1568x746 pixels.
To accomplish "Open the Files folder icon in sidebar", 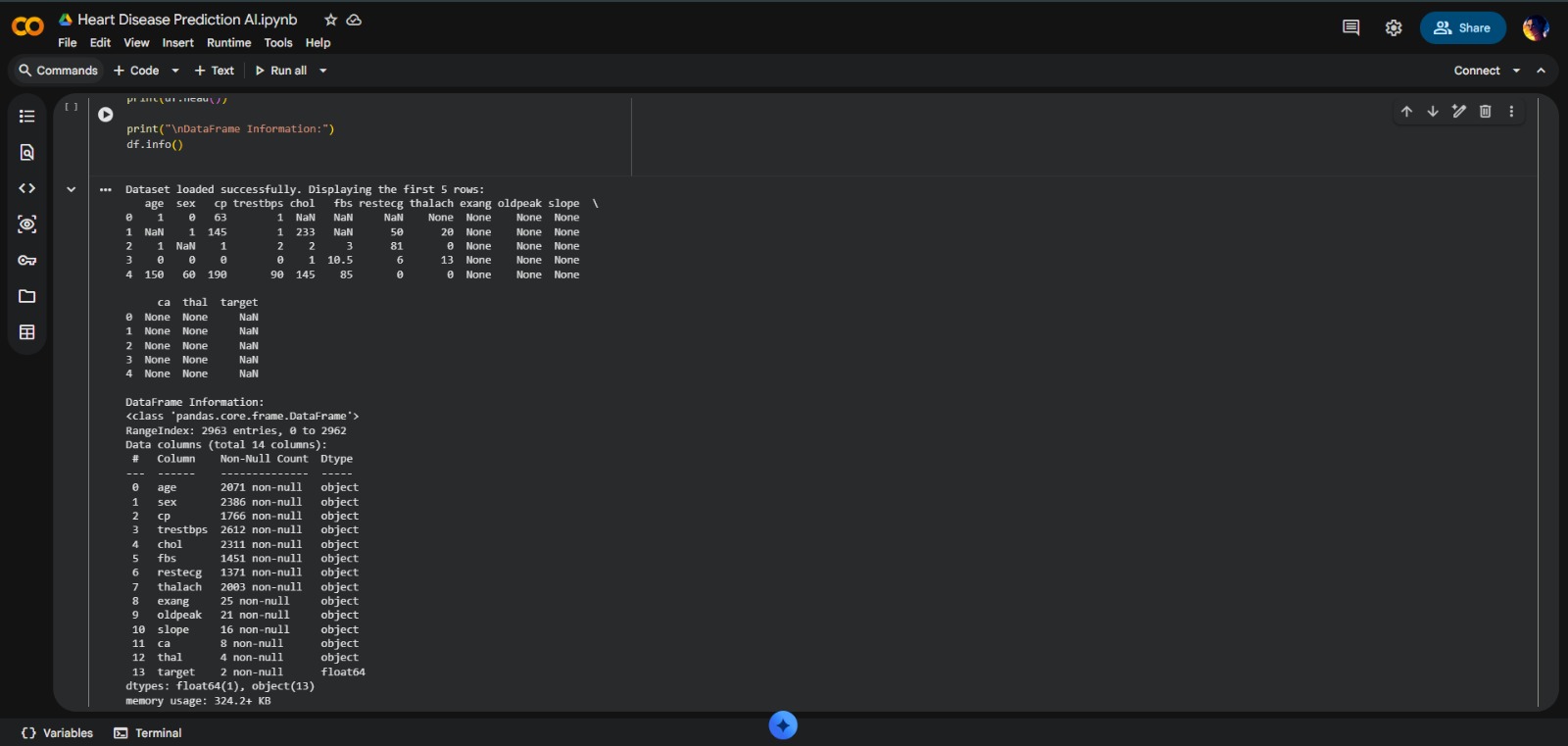I will click(27, 296).
